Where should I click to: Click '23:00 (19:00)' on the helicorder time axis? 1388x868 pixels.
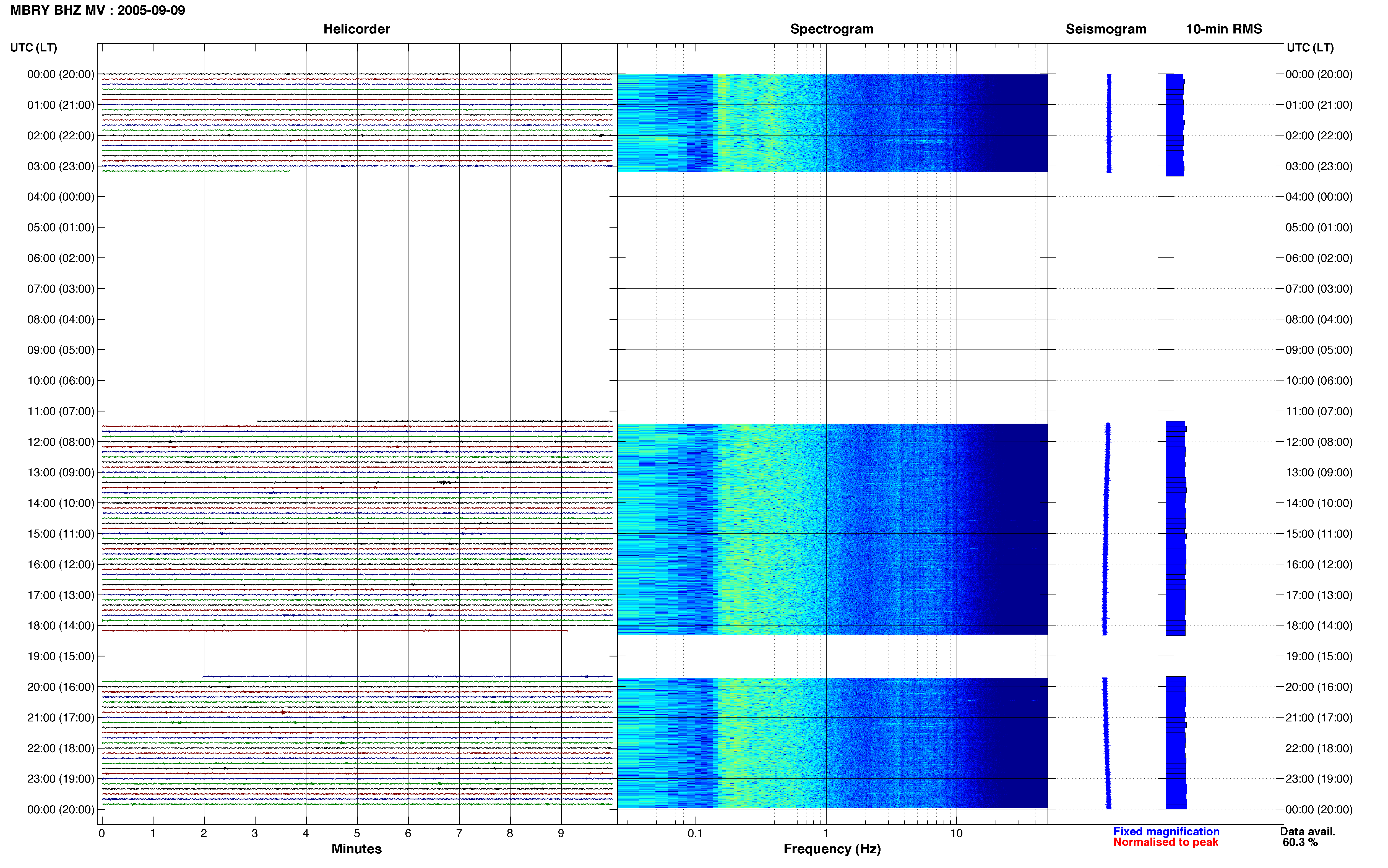[x=61, y=779]
